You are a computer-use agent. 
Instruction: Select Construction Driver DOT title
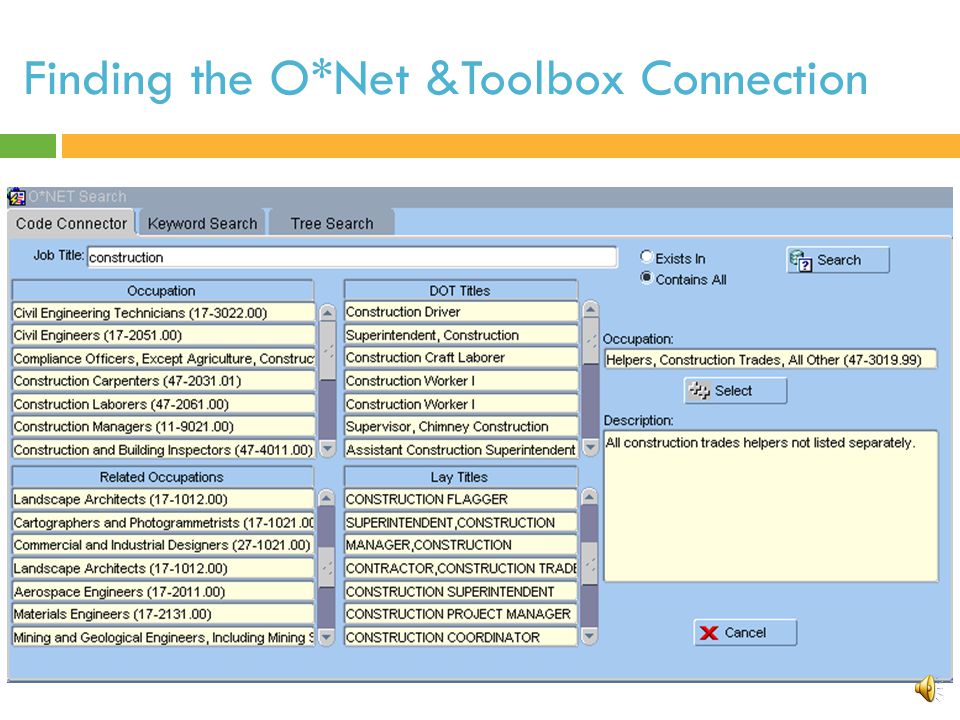tap(461, 312)
